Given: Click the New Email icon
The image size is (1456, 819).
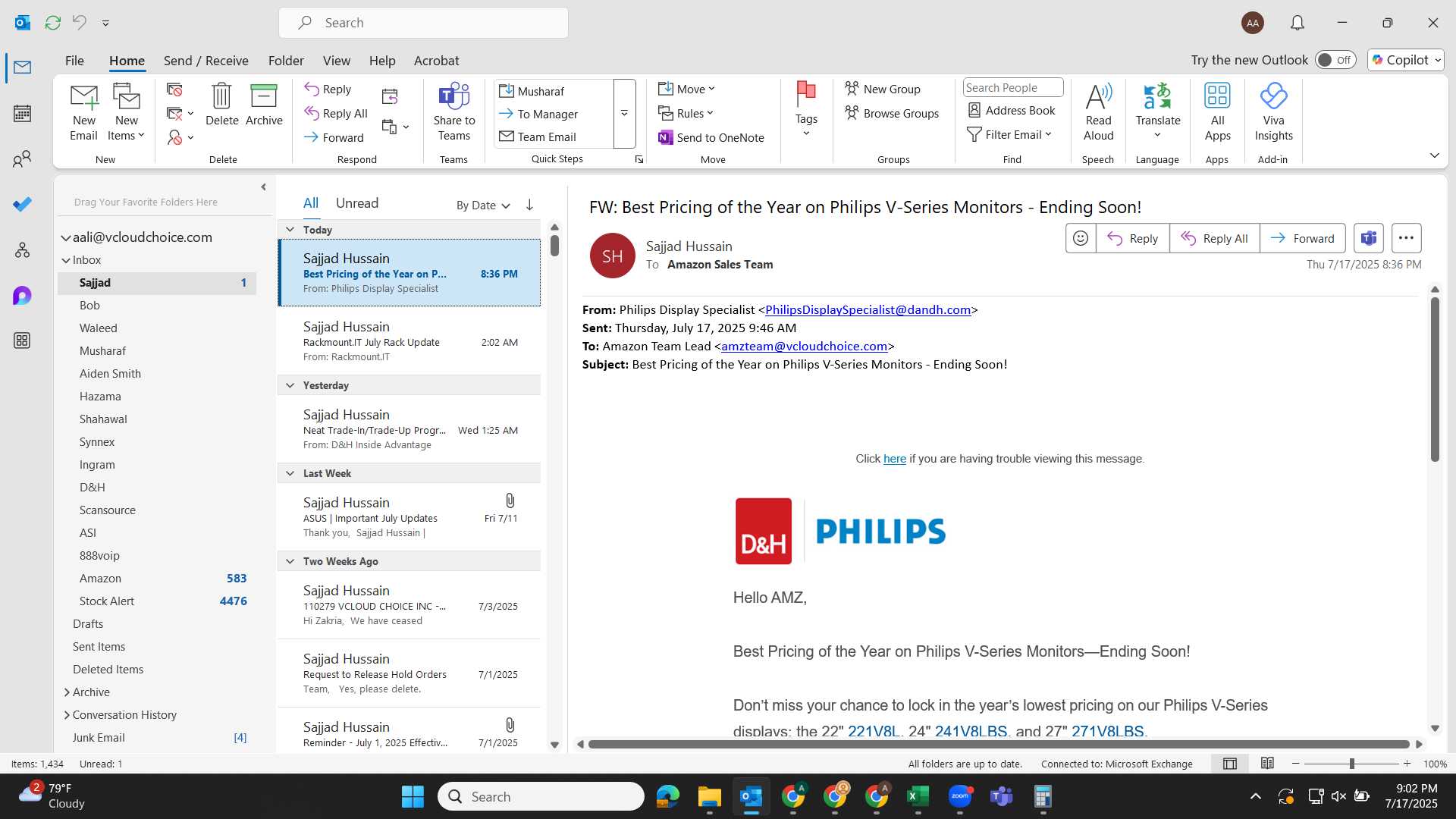Looking at the screenshot, I should [x=83, y=111].
